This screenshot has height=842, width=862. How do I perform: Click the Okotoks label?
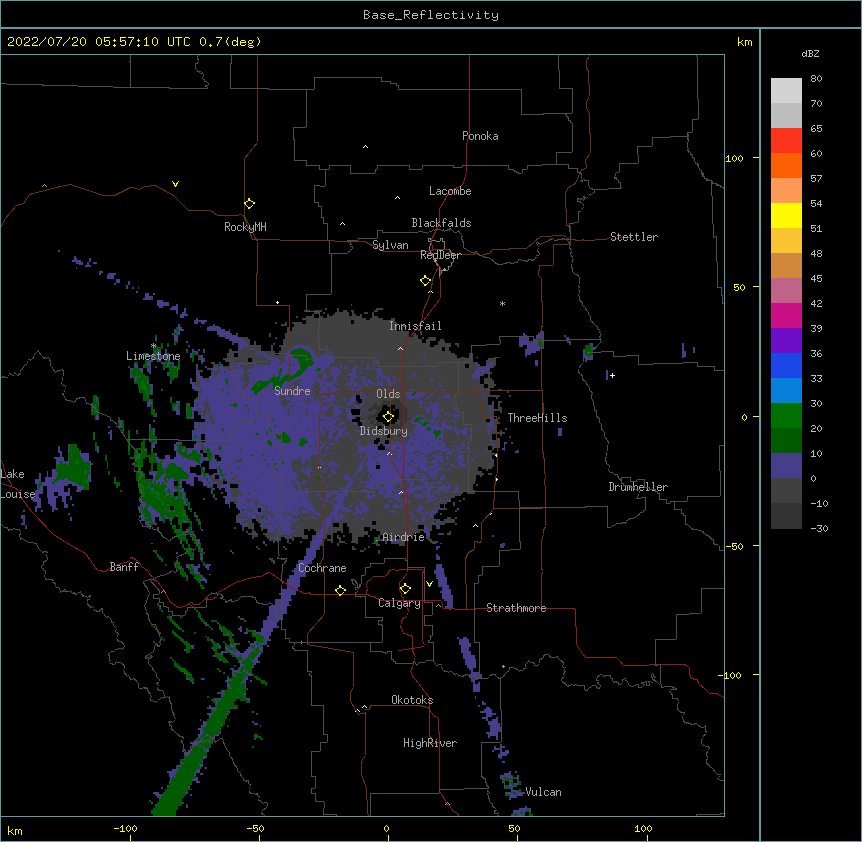point(412,700)
